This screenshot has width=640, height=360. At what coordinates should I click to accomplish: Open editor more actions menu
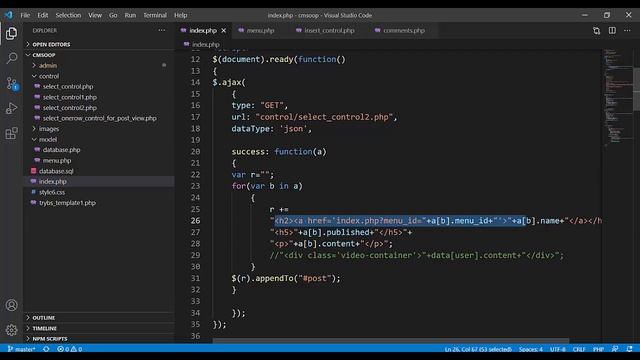[627, 31]
